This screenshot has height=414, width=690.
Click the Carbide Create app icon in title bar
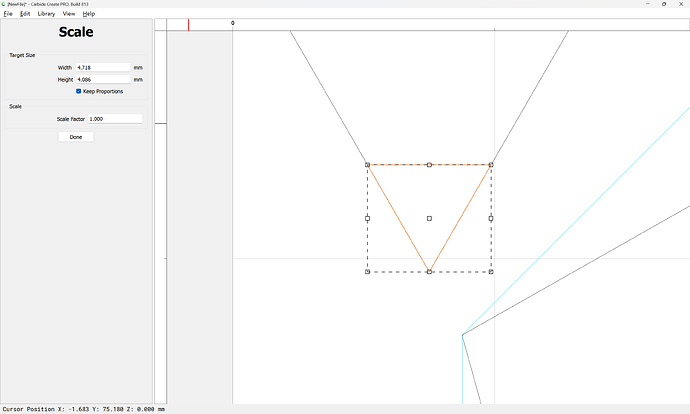(x=4, y=4)
